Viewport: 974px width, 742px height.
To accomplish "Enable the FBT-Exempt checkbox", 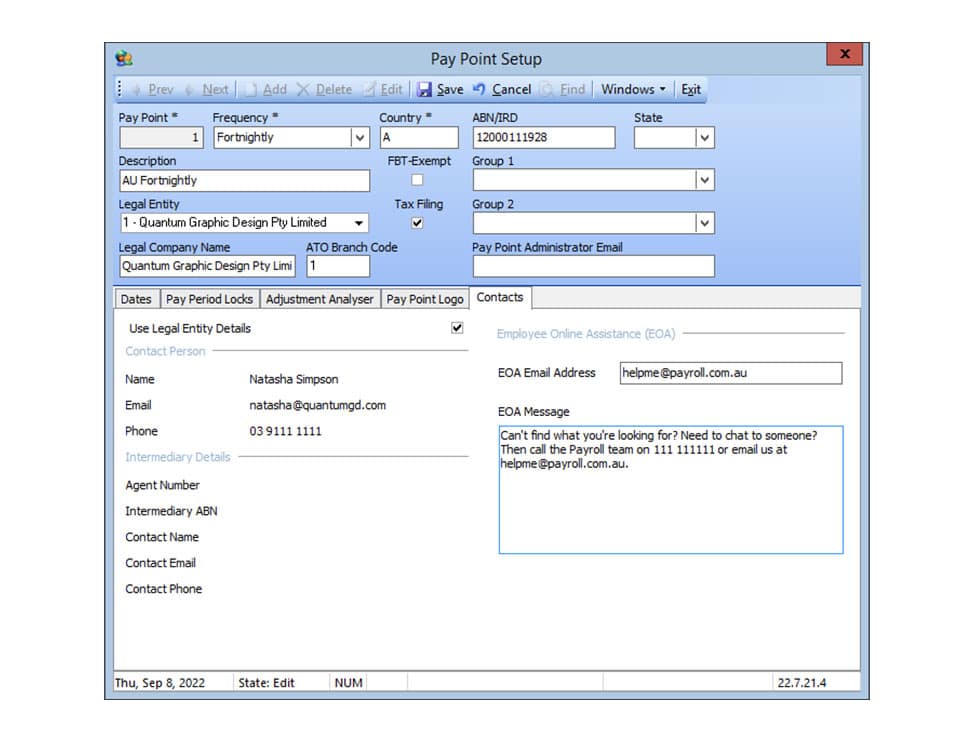I will click(417, 180).
